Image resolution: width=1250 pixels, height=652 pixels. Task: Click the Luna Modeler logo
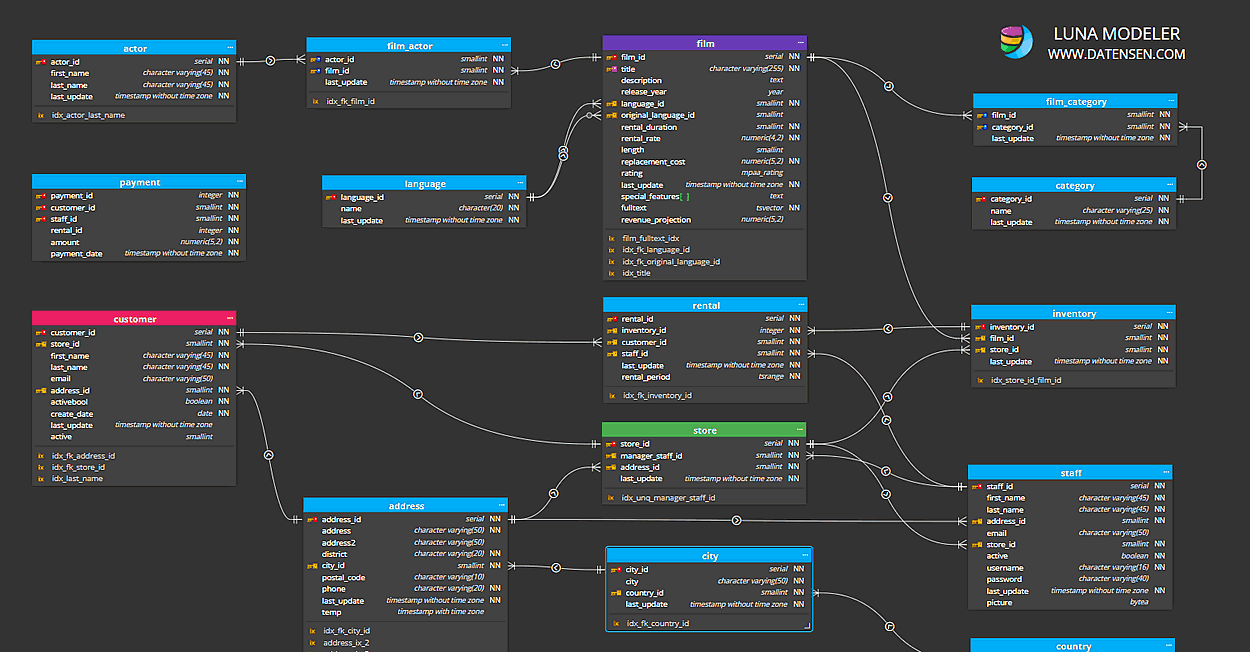click(x=1015, y=42)
